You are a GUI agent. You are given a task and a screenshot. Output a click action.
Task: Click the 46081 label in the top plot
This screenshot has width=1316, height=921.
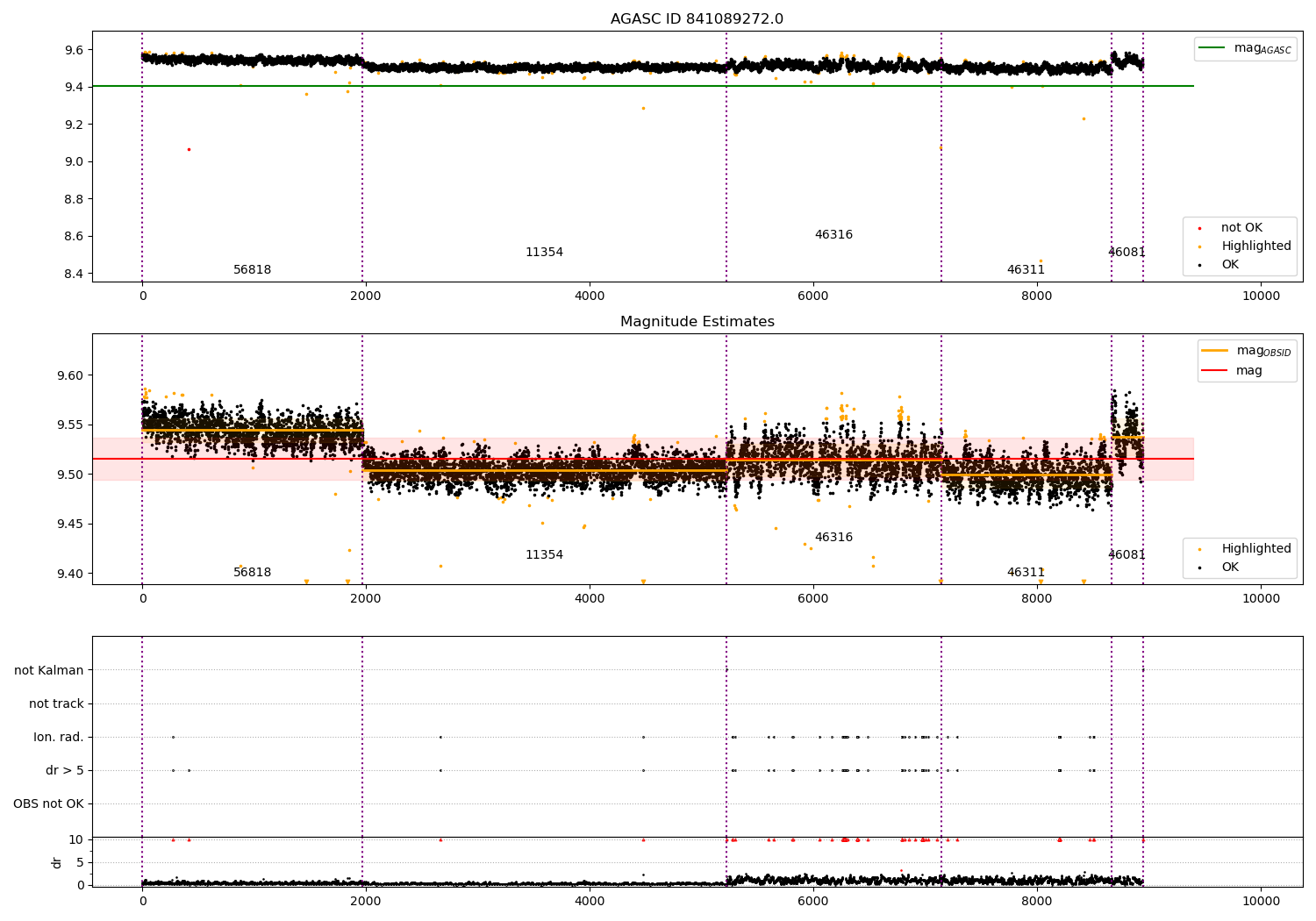pos(1126,253)
